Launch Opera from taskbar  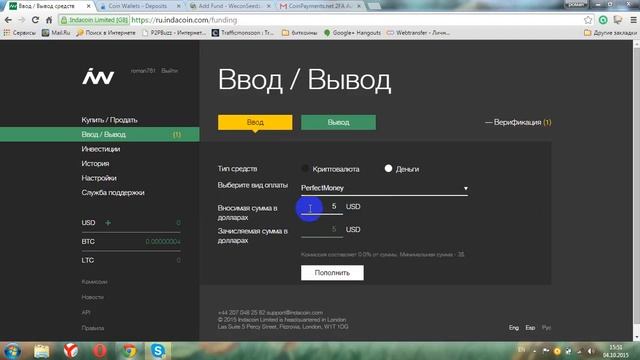(100, 351)
